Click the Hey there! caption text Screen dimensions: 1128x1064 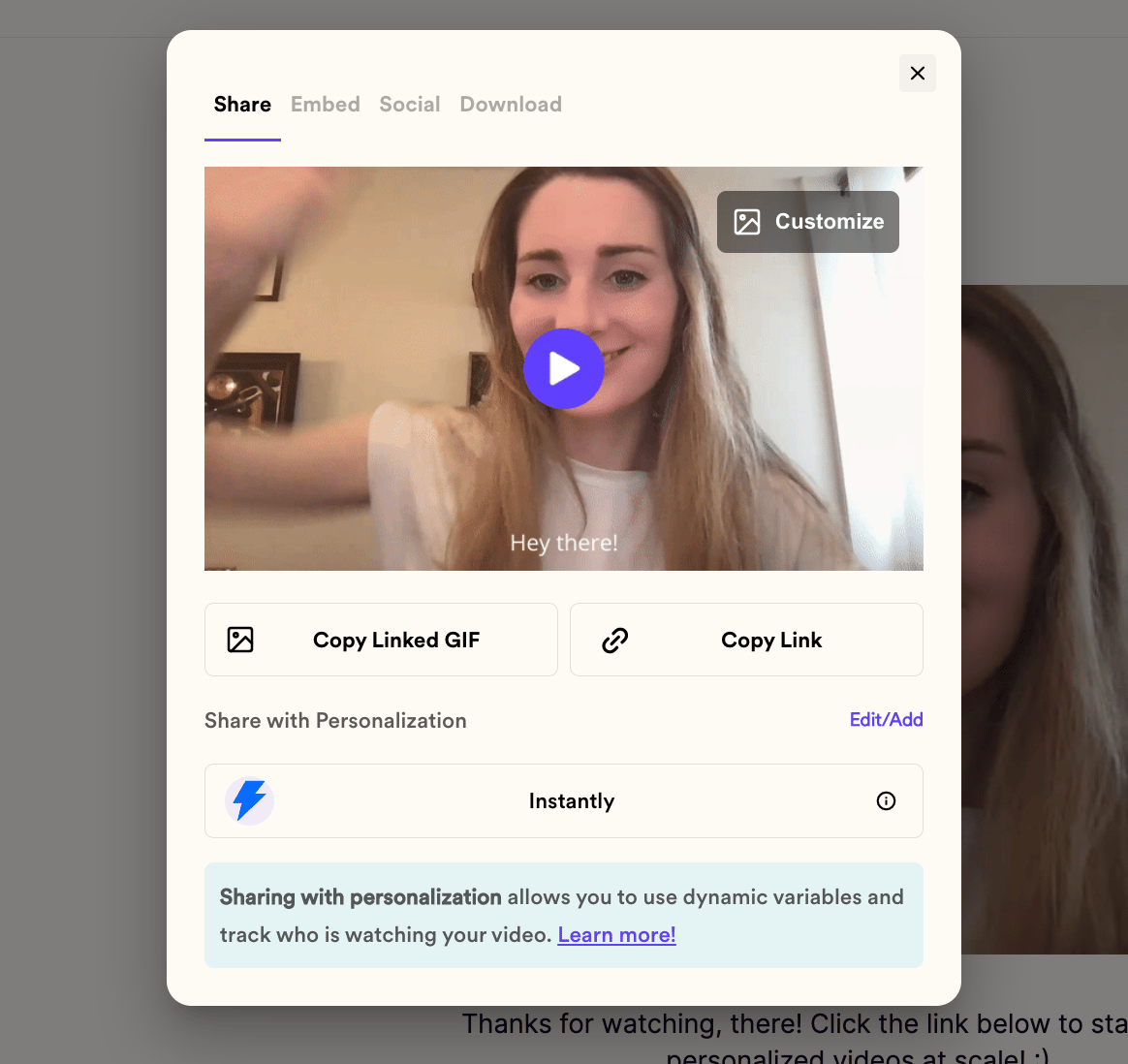(564, 543)
